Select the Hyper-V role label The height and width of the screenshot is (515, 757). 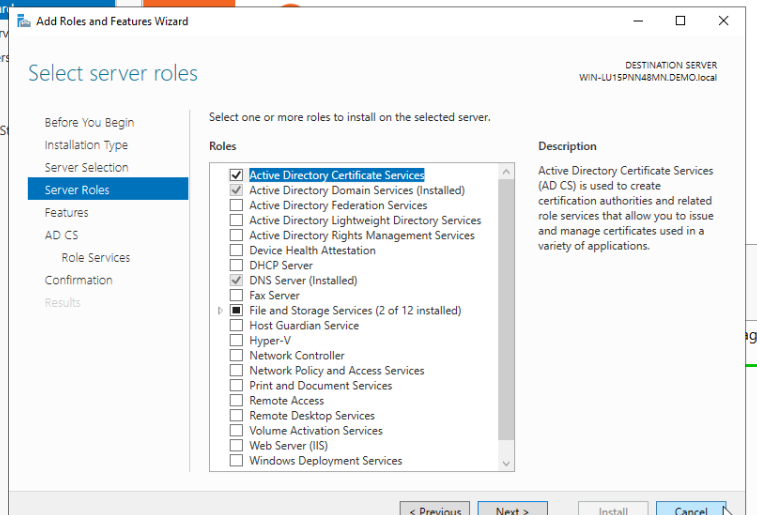point(270,340)
